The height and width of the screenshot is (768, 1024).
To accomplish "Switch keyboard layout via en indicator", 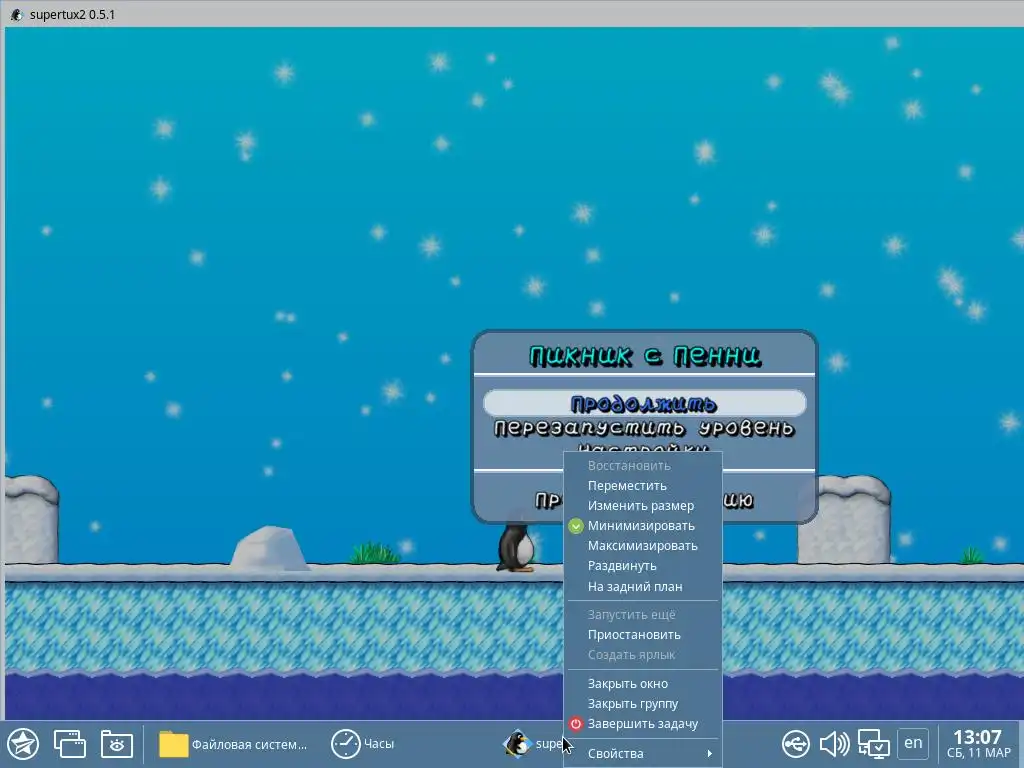I will tap(913, 743).
